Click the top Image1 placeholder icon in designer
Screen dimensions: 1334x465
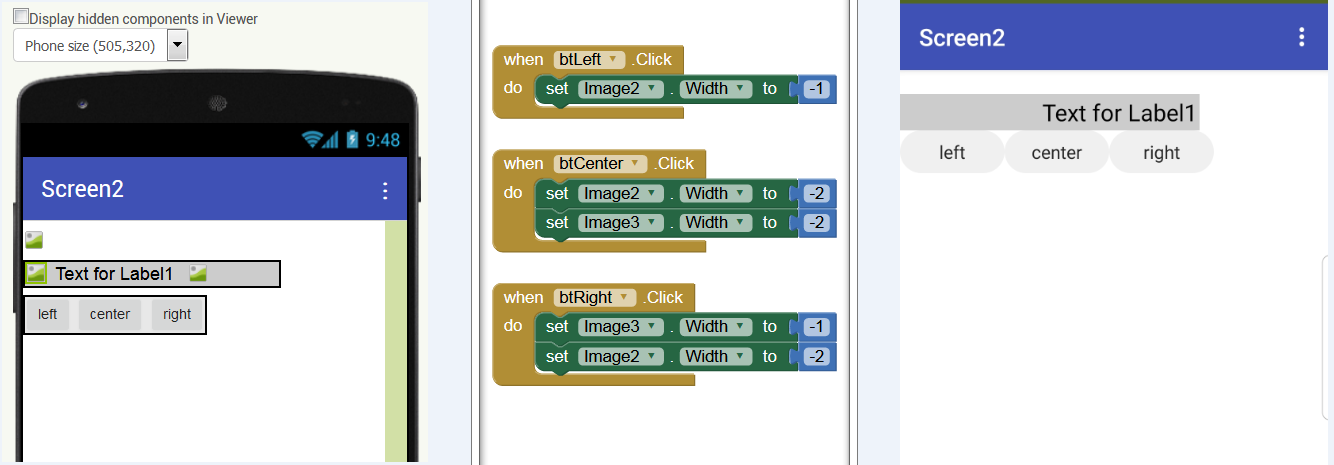coord(34,240)
